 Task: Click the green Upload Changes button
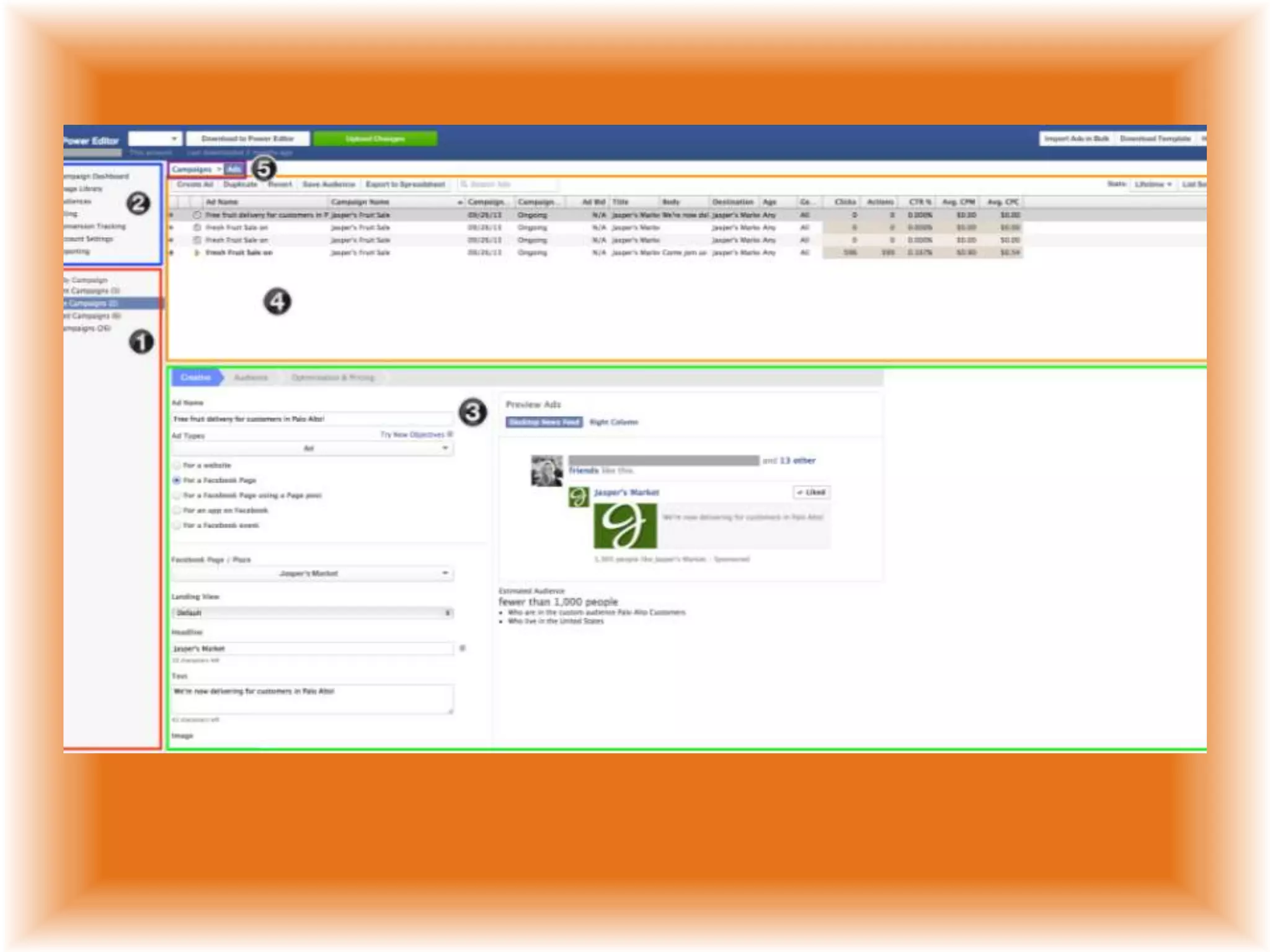pos(375,138)
